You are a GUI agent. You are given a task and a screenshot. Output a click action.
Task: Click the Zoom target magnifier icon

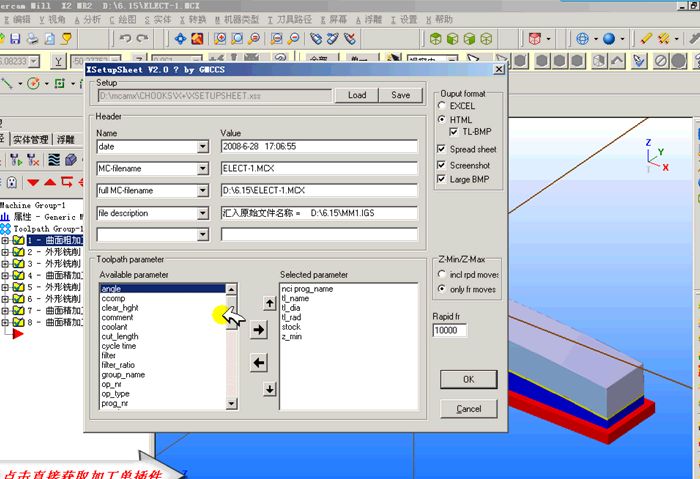click(x=237, y=39)
